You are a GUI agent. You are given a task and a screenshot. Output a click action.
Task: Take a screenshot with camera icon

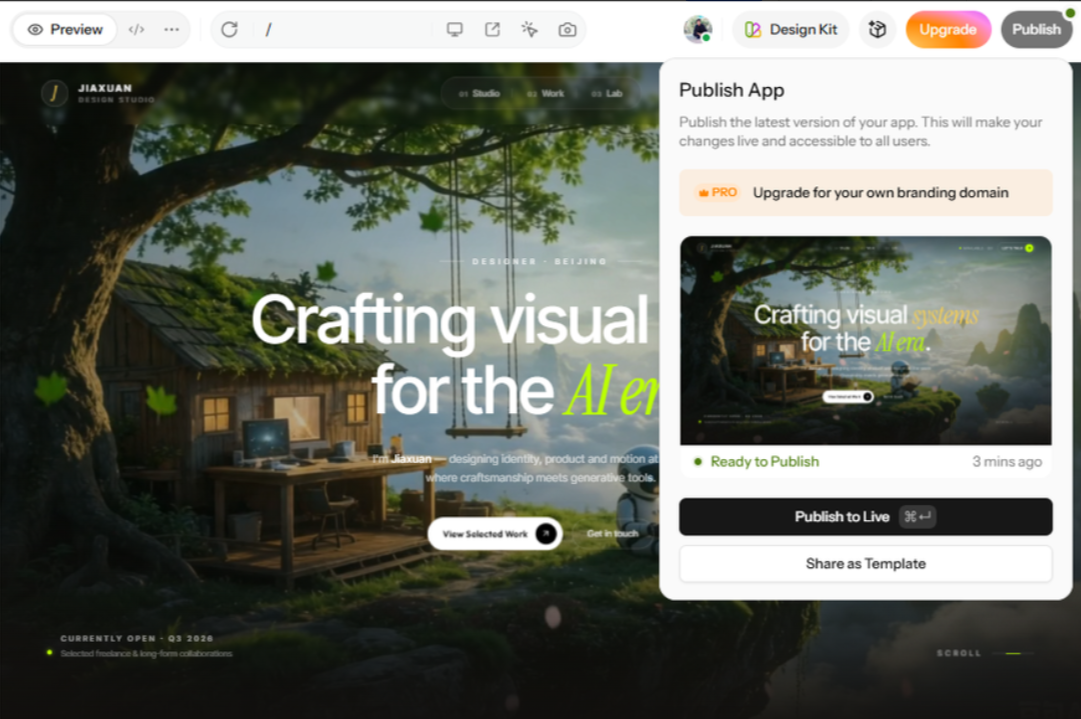(x=567, y=30)
